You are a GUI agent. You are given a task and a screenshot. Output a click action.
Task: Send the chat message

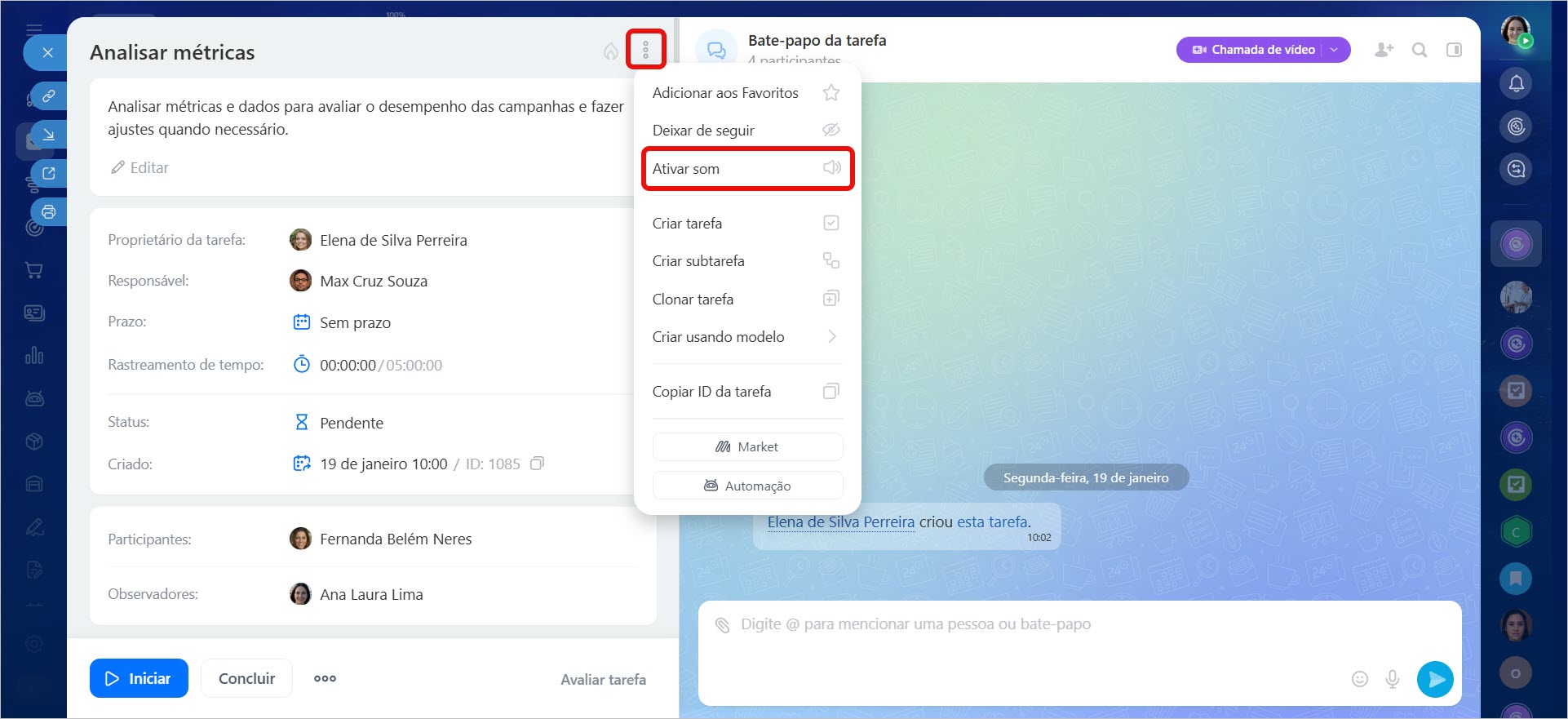(1434, 678)
